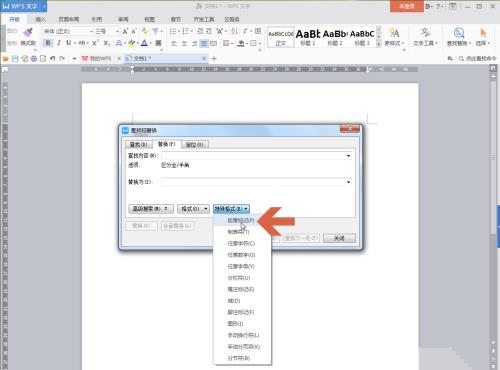Image resolution: width=500 pixels, height=370 pixels.
Task: Open the 插入 Insert ribbon tab
Action: click(40, 19)
